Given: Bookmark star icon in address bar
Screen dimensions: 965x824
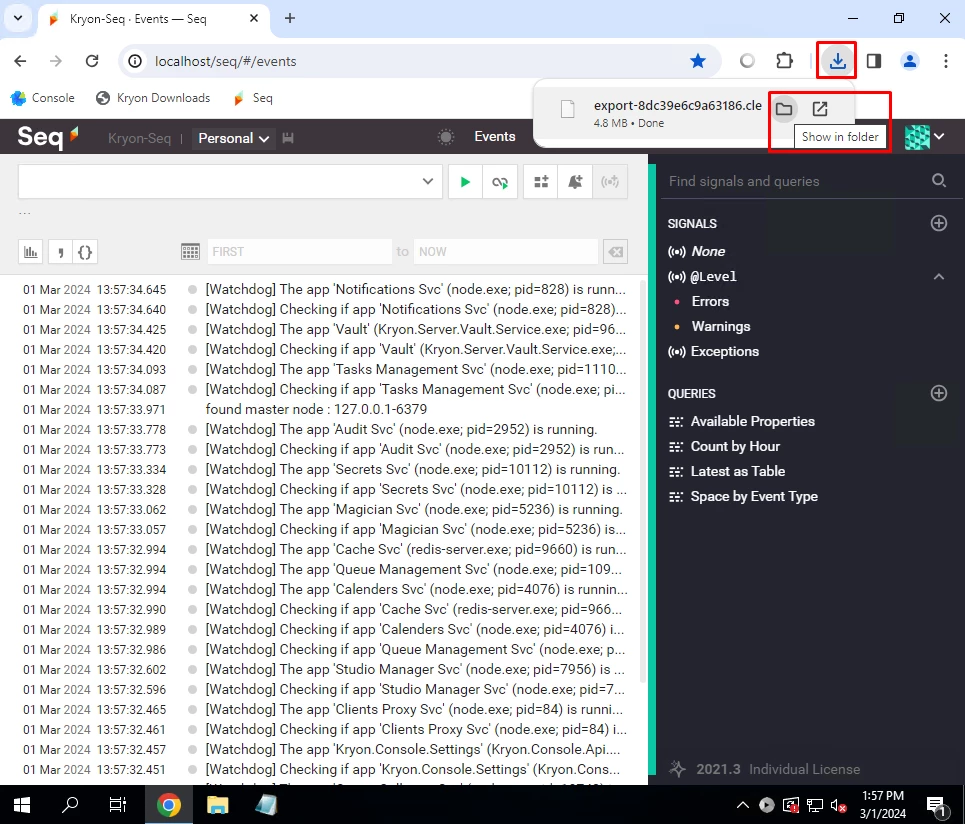Looking at the screenshot, I should click(697, 61).
